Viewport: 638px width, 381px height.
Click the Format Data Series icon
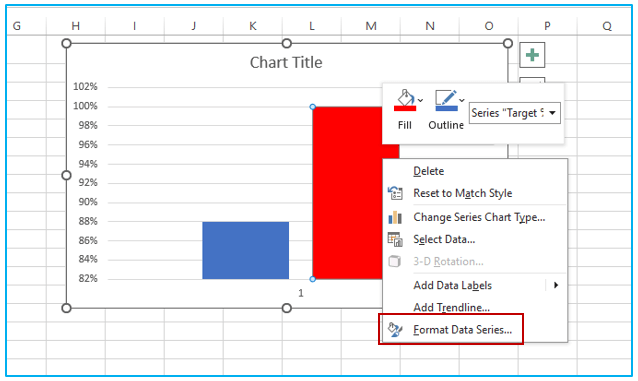click(x=395, y=329)
